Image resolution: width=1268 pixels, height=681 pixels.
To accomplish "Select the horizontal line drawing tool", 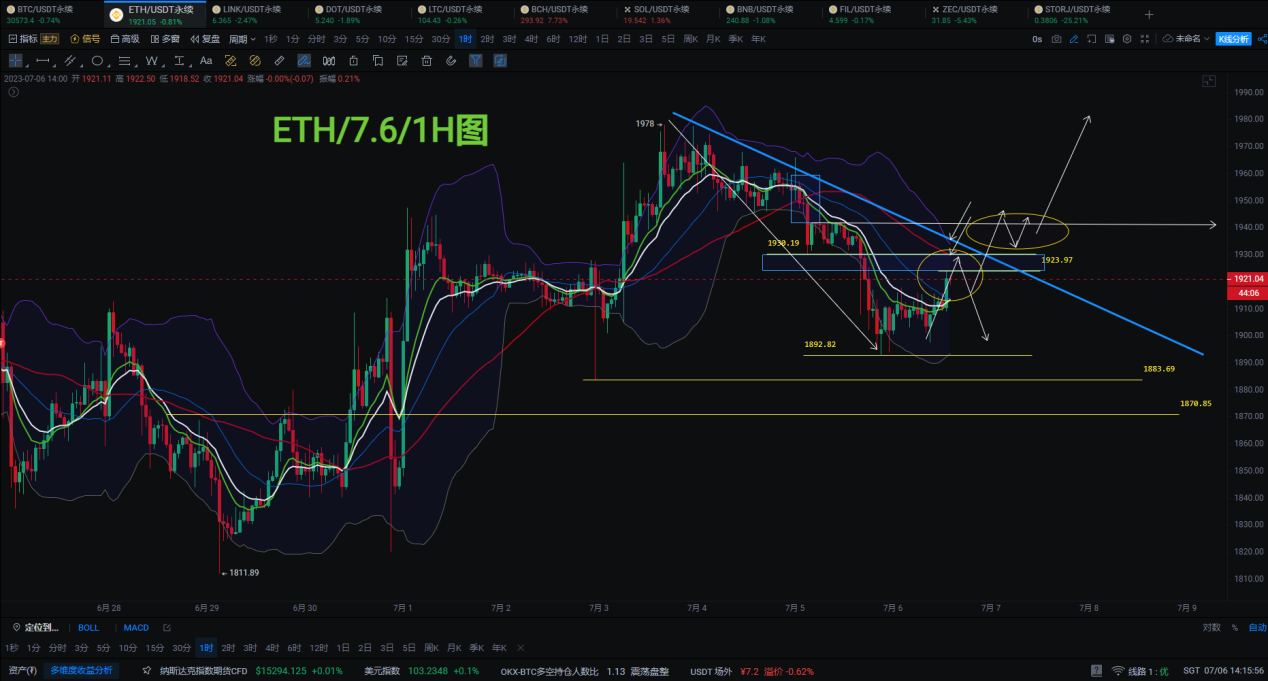I will click(x=41, y=61).
